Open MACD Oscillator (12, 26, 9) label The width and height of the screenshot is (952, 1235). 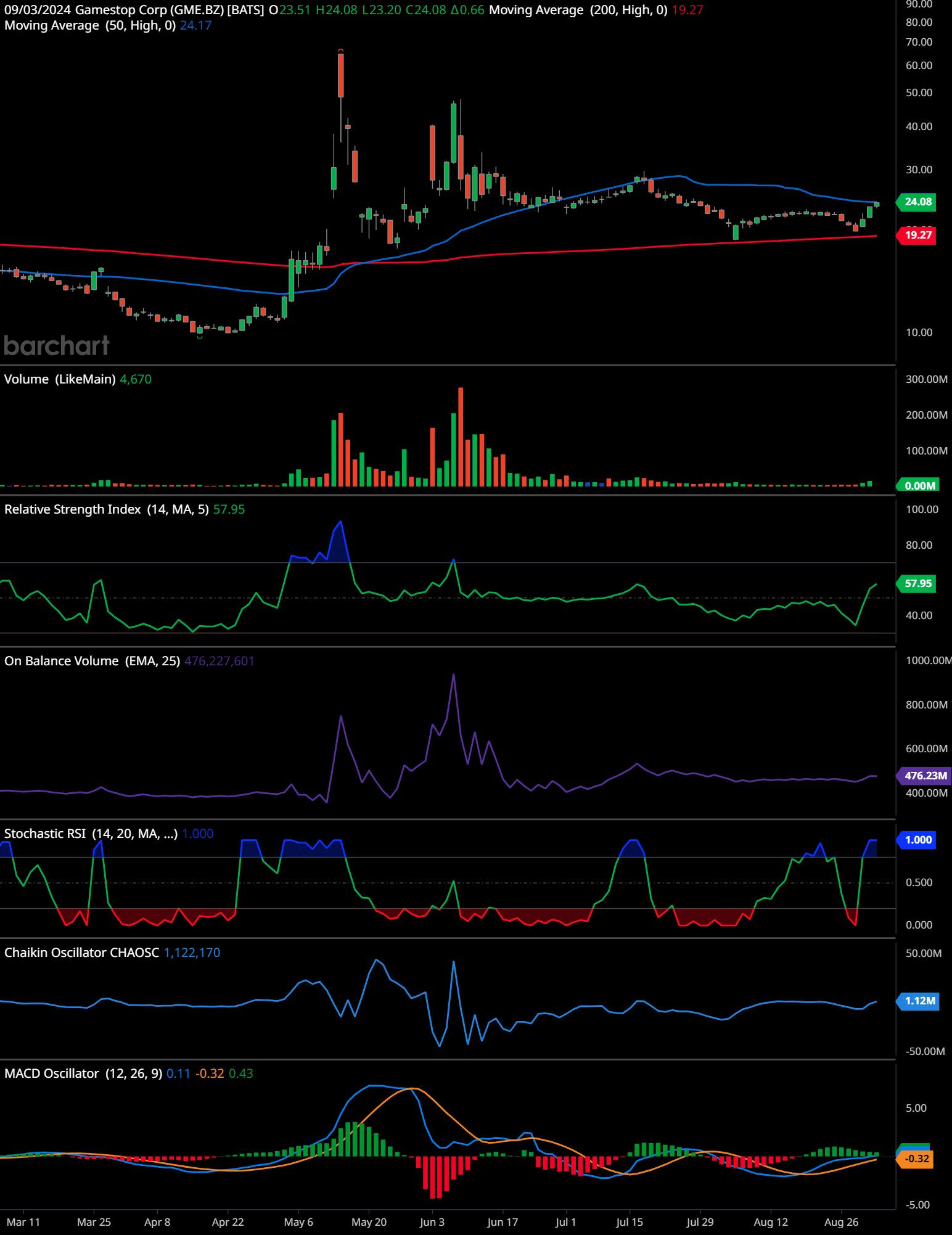point(83,1073)
